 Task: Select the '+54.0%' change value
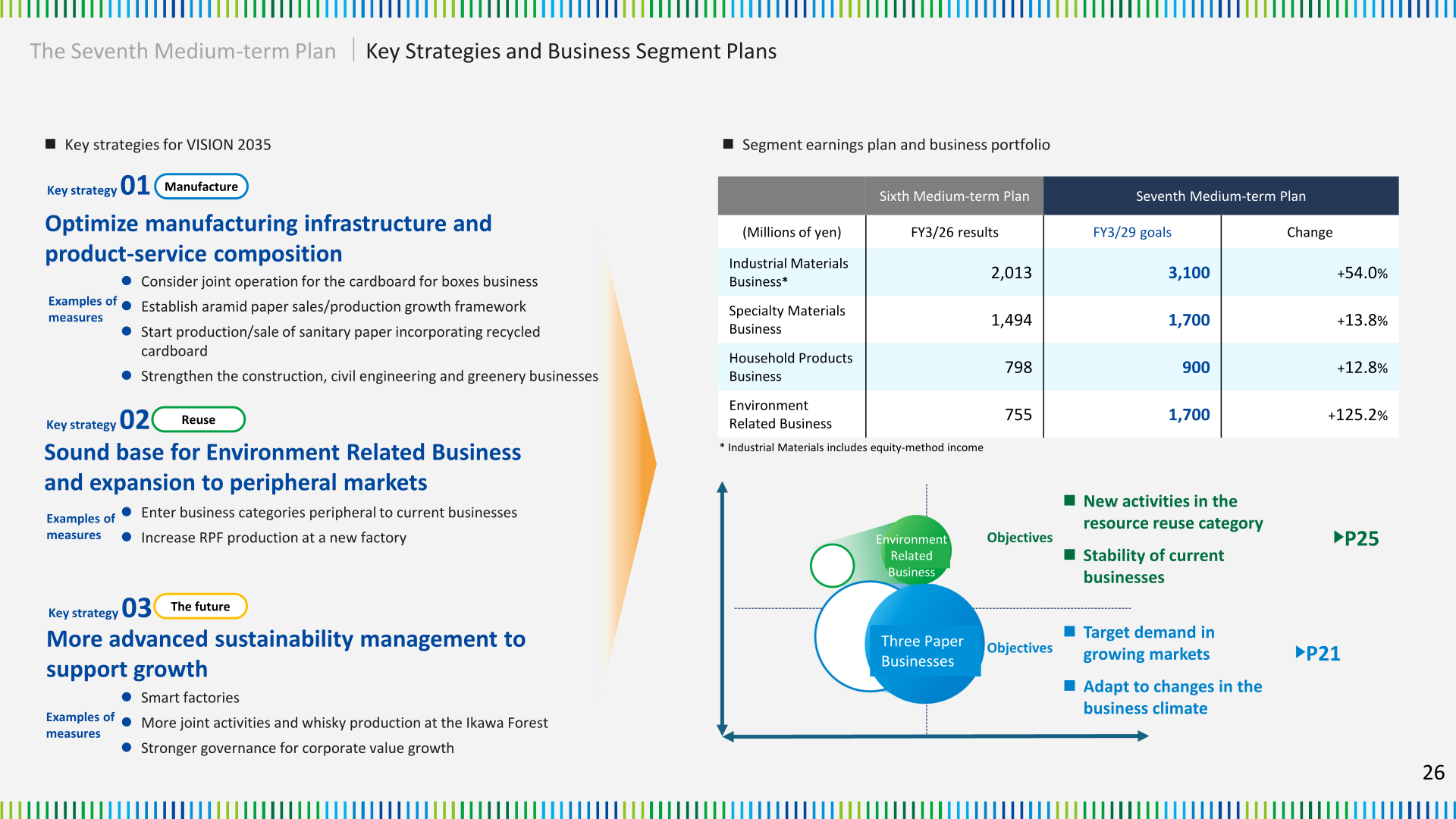coord(1362,273)
